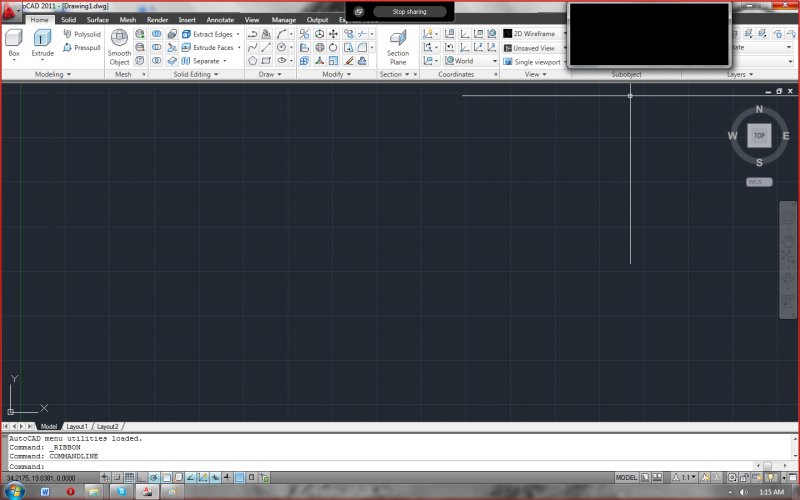Viewport: 800px width, 500px height.
Task: Click the Windows Start button
Action: pyautogui.click(x=13, y=492)
